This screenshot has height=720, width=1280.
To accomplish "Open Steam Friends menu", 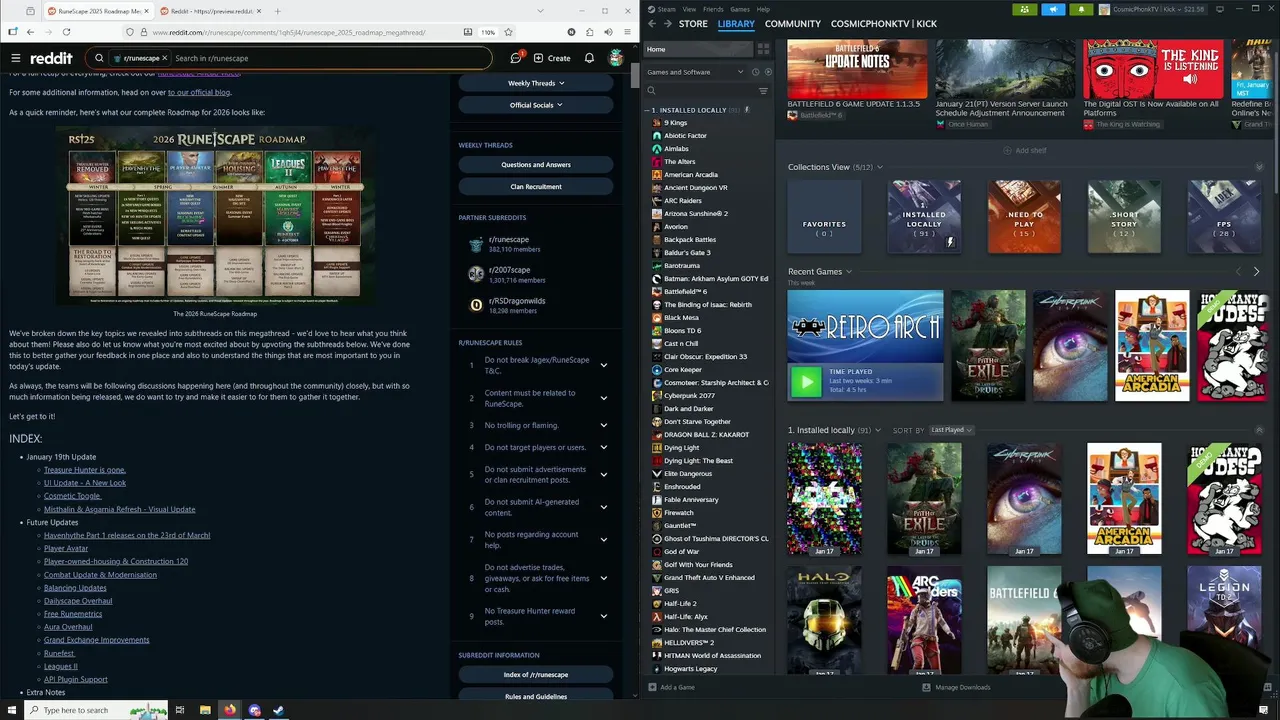I will click(713, 9).
